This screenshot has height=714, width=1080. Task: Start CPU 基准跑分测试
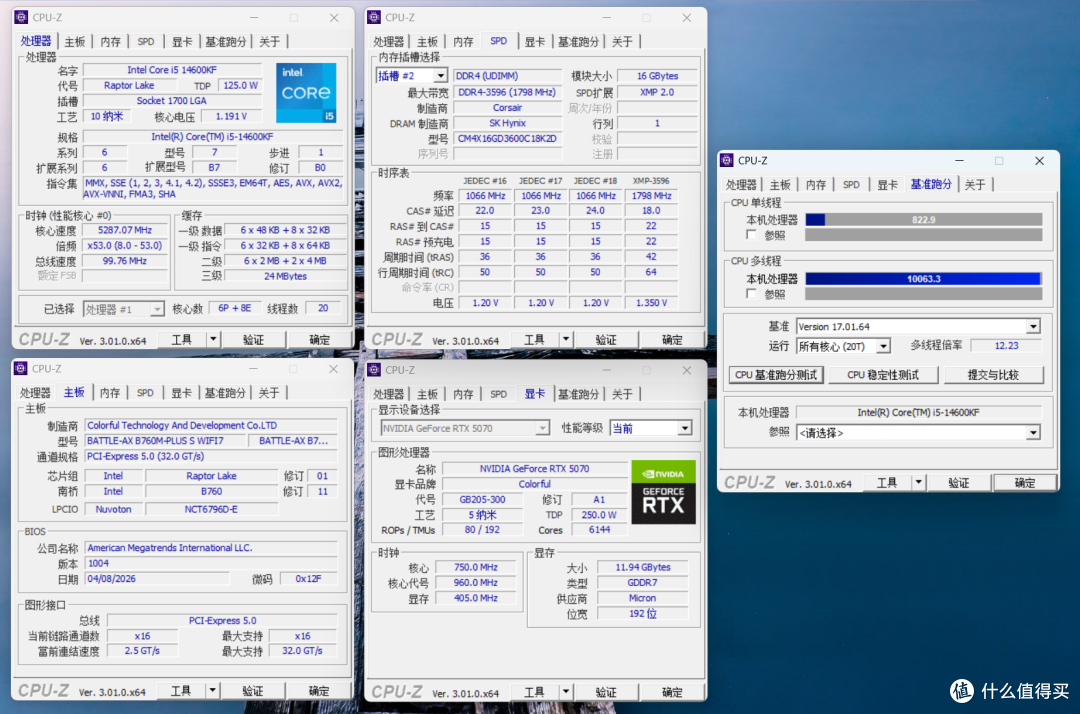(776, 375)
